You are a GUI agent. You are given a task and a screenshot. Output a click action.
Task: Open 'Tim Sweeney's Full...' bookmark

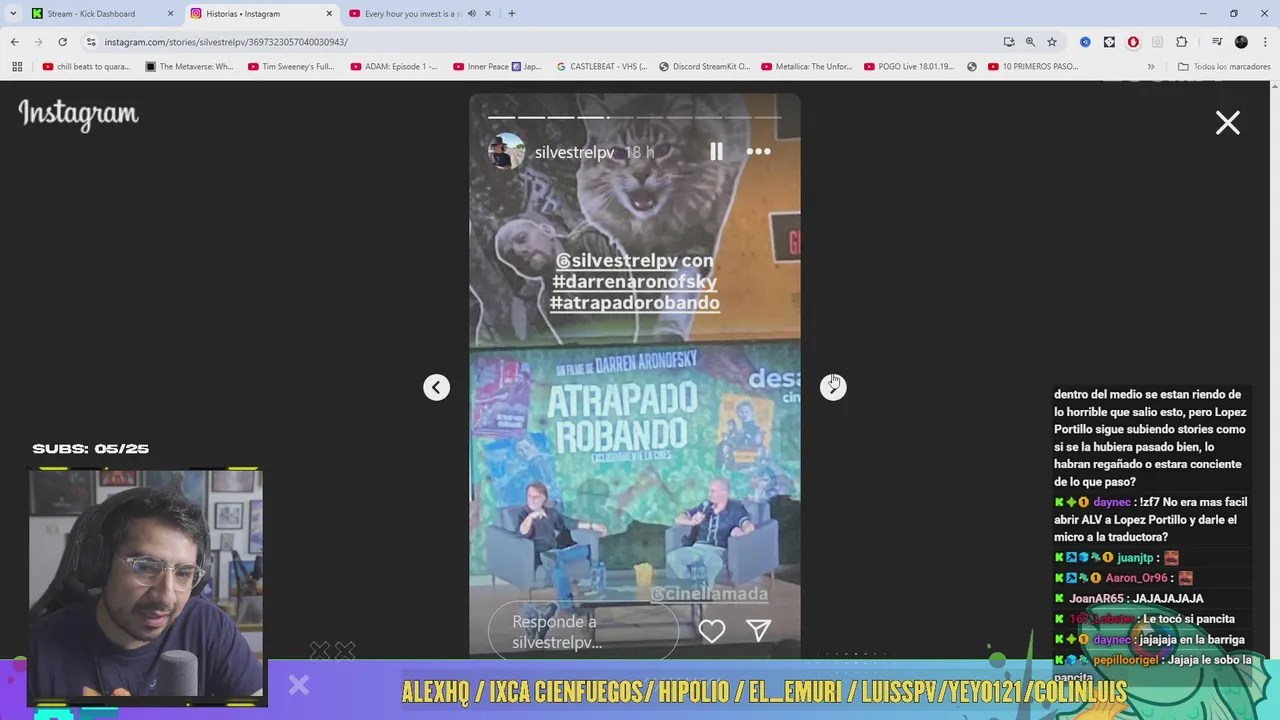pos(291,67)
